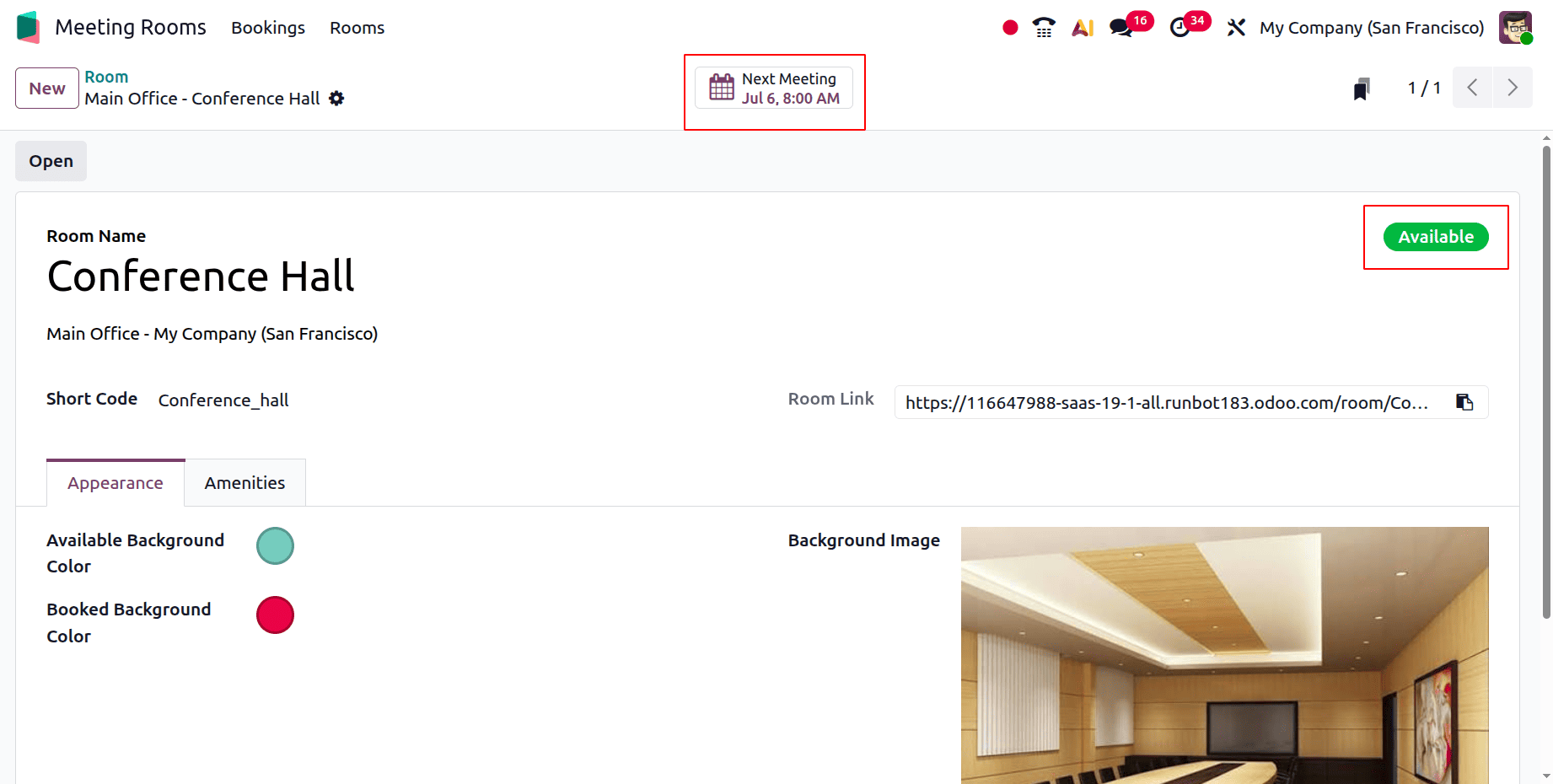The width and height of the screenshot is (1553, 784).
Task: Click the Background Image thumbnail
Action: (x=1225, y=655)
